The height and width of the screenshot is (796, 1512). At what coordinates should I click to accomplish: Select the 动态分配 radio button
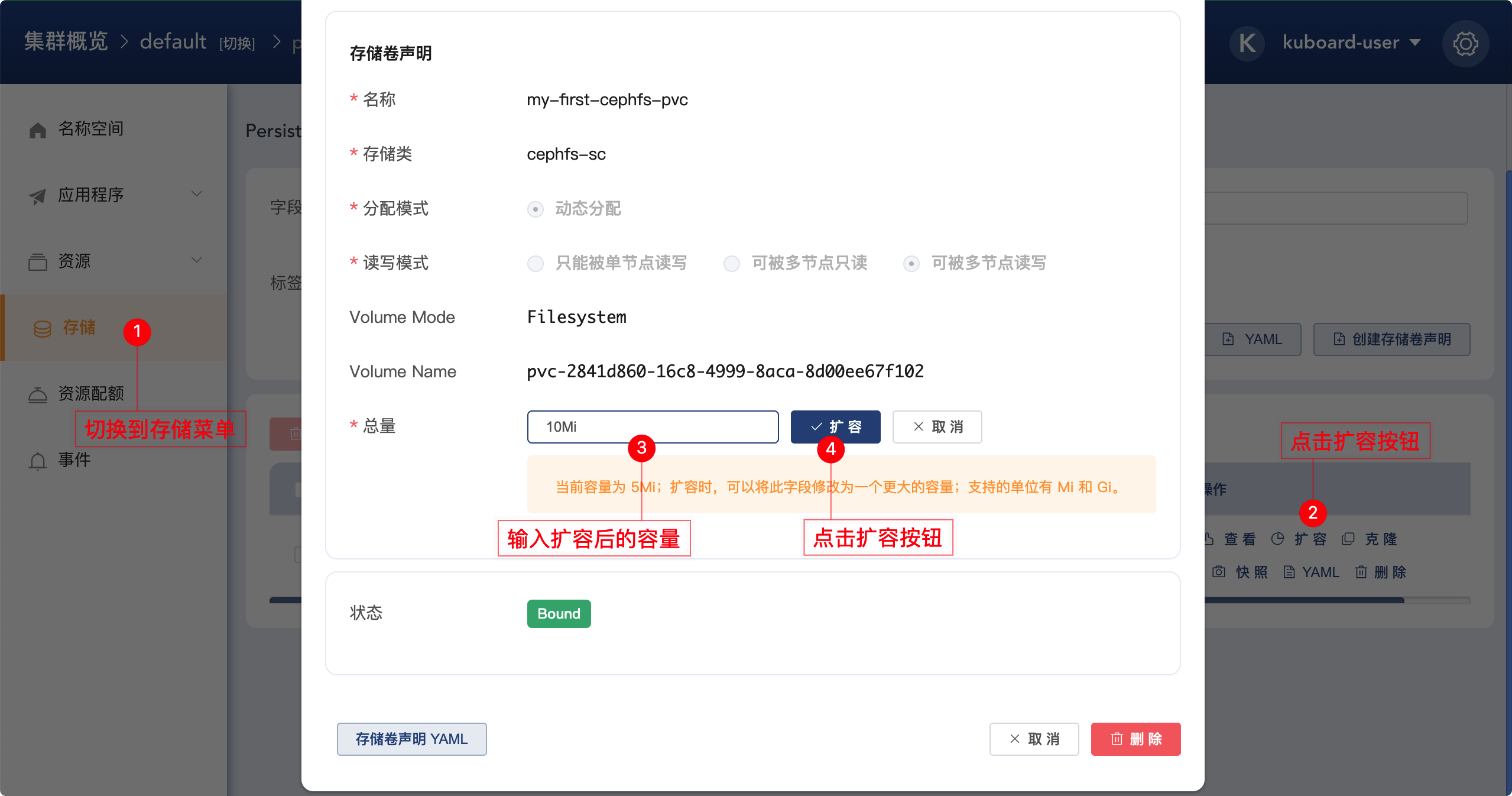pyautogui.click(x=536, y=209)
